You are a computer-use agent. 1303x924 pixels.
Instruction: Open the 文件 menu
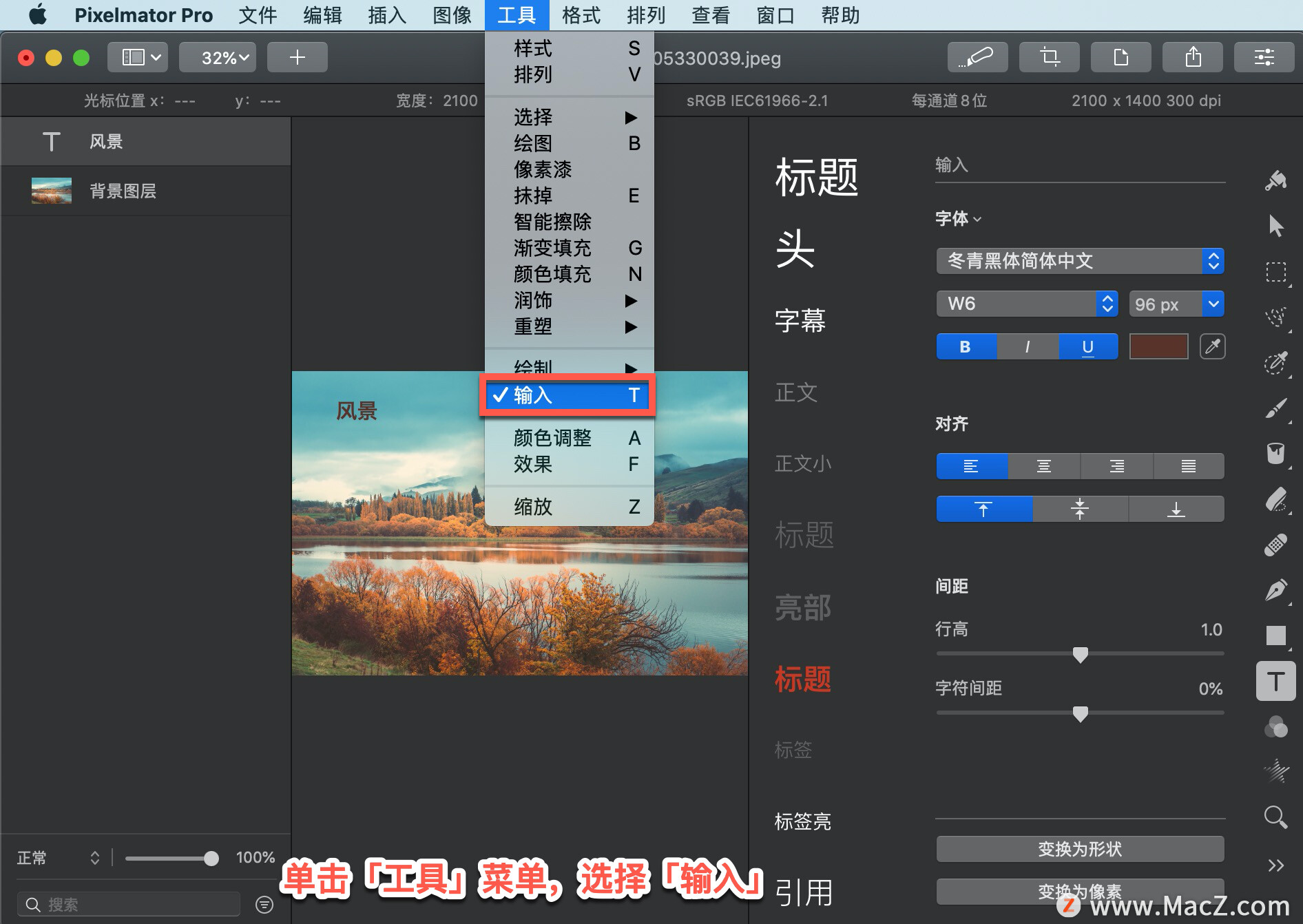point(258,15)
